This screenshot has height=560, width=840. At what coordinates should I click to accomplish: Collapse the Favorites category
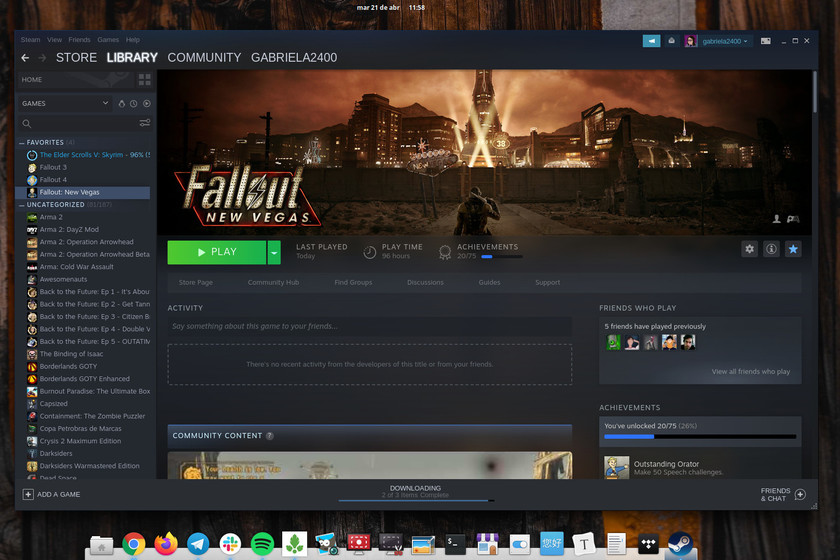coord(21,143)
